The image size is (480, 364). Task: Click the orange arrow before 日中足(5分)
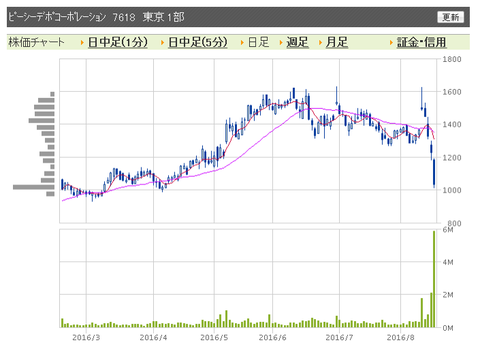pyautogui.click(x=162, y=43)
